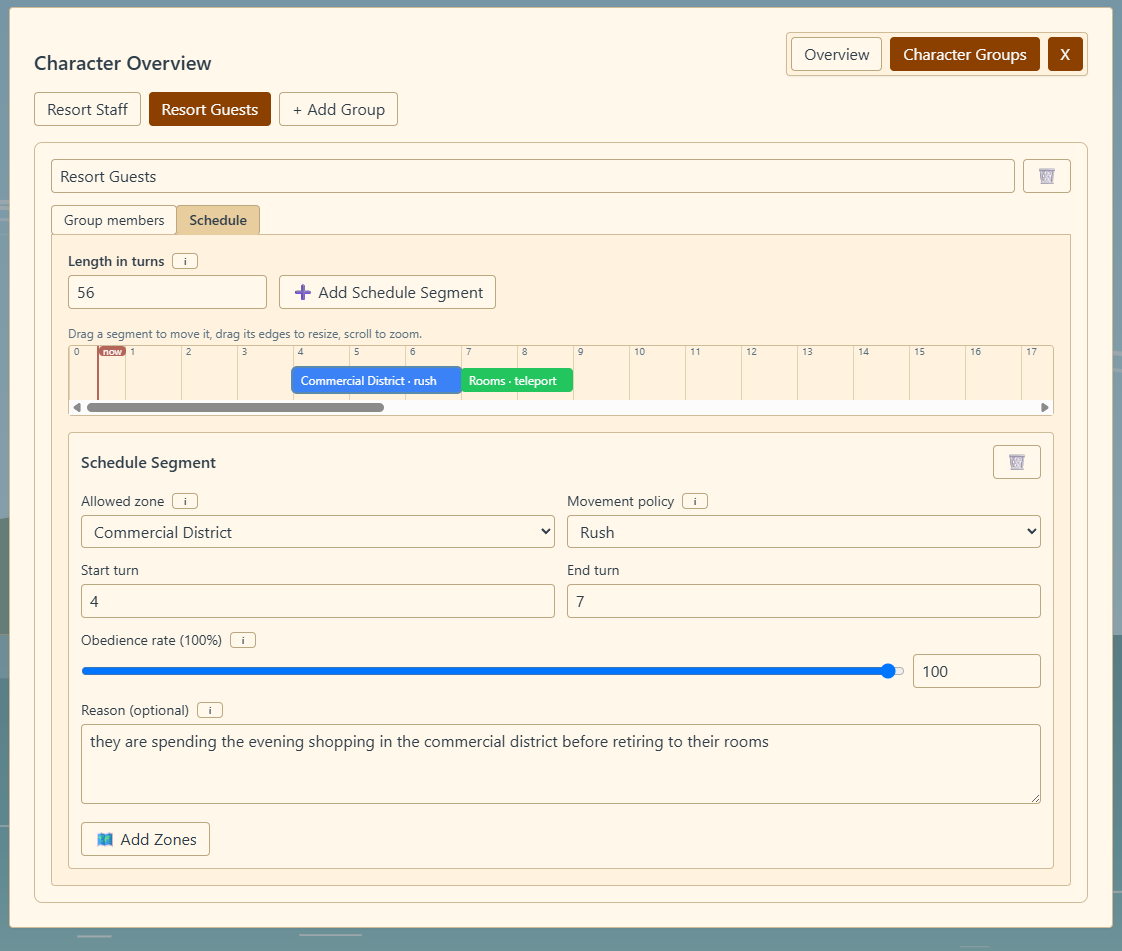Open Allowed zone info icon

185,502
